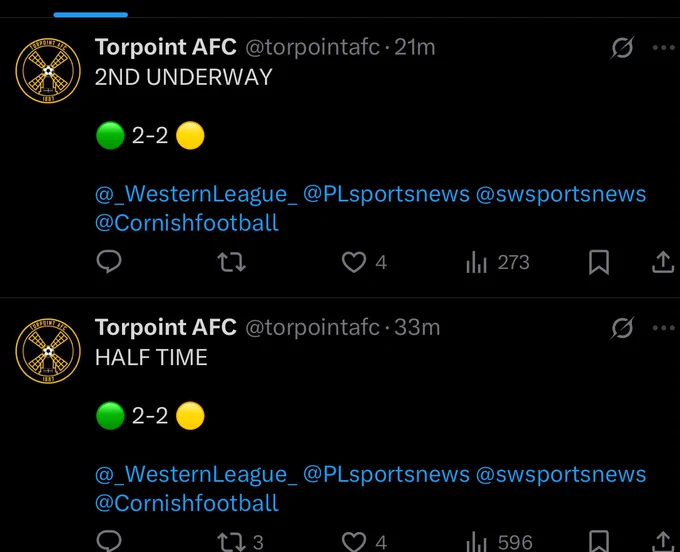Open @_WesternLeague_ mention in first tweet

coord(196,194)
